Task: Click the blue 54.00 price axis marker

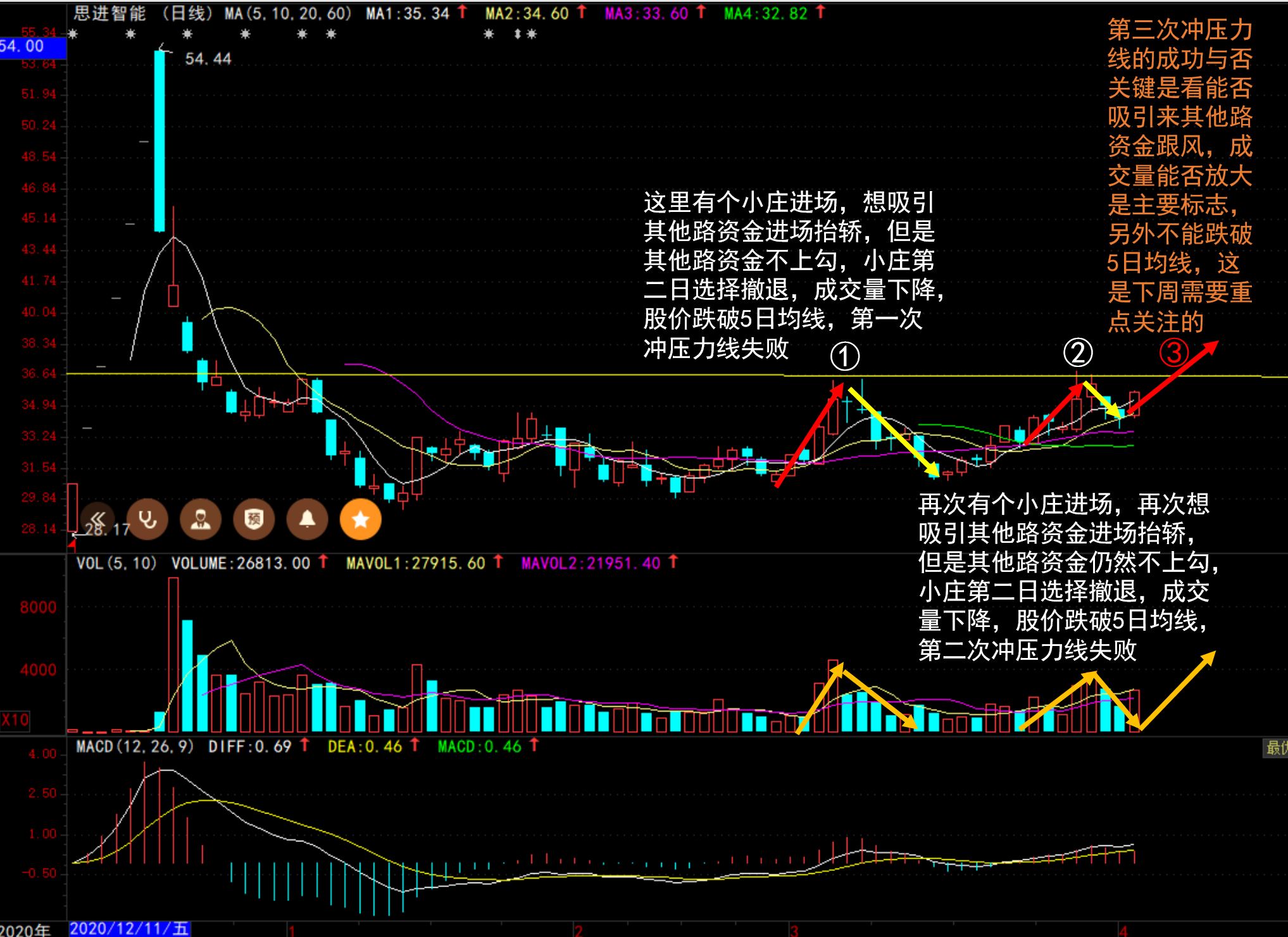Action: pos(33,46)
